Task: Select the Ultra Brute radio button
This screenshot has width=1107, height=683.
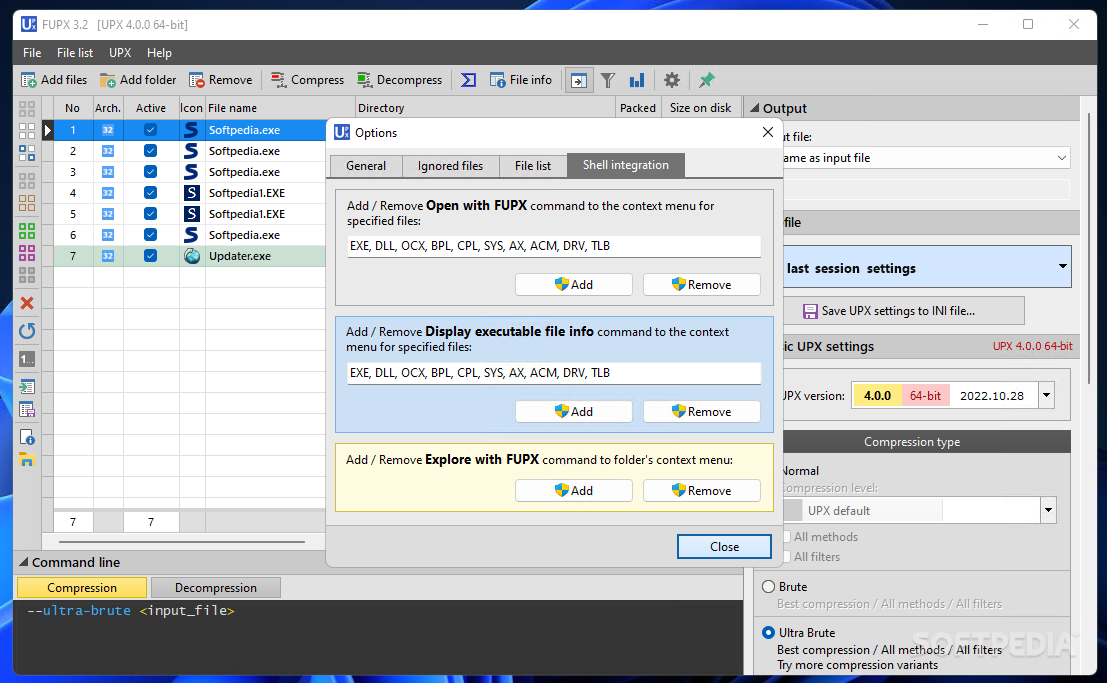Action: click(769, 633)
